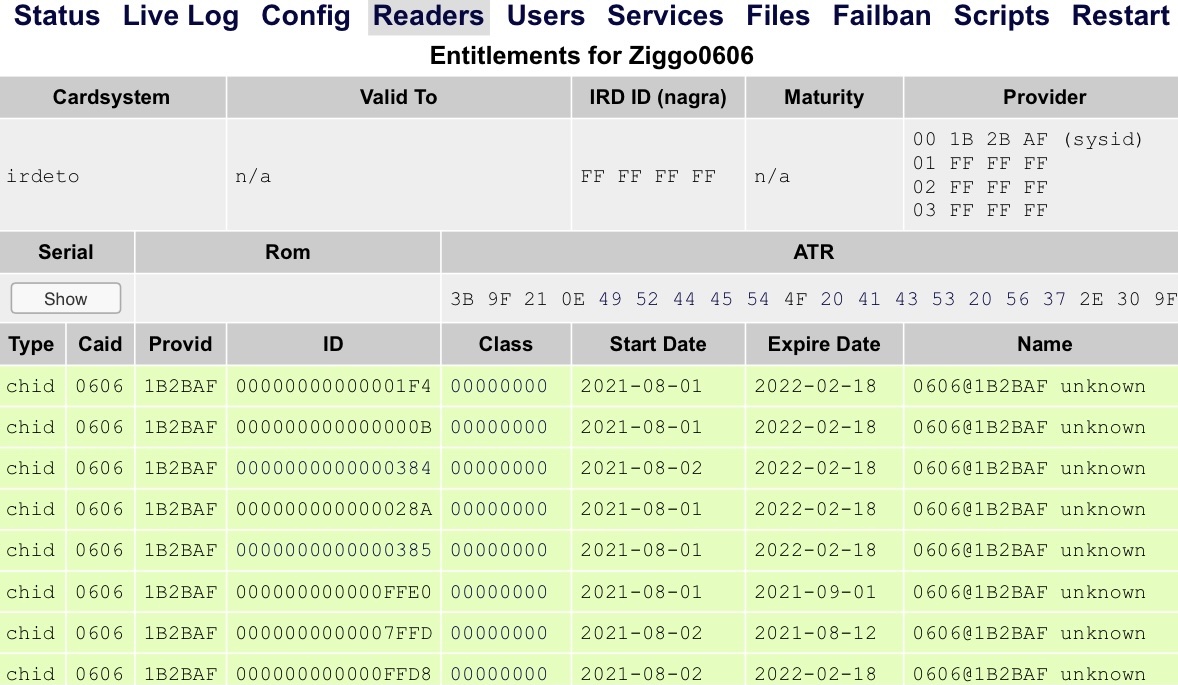Click ID 0000000000007FFD

point(334,633)
